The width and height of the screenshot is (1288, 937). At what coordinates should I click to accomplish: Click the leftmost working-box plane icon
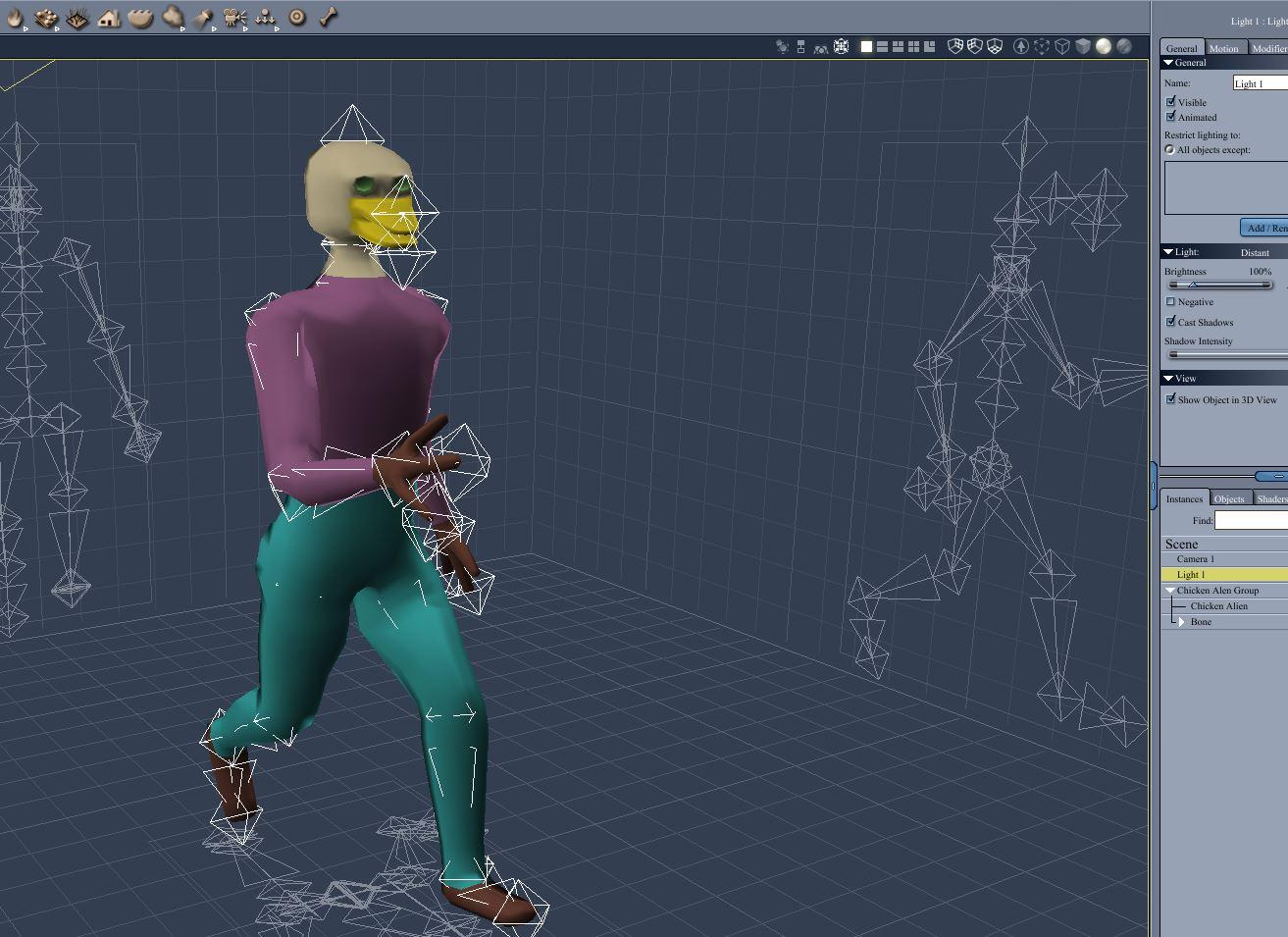pyautogui.click(x=955, y=46)
